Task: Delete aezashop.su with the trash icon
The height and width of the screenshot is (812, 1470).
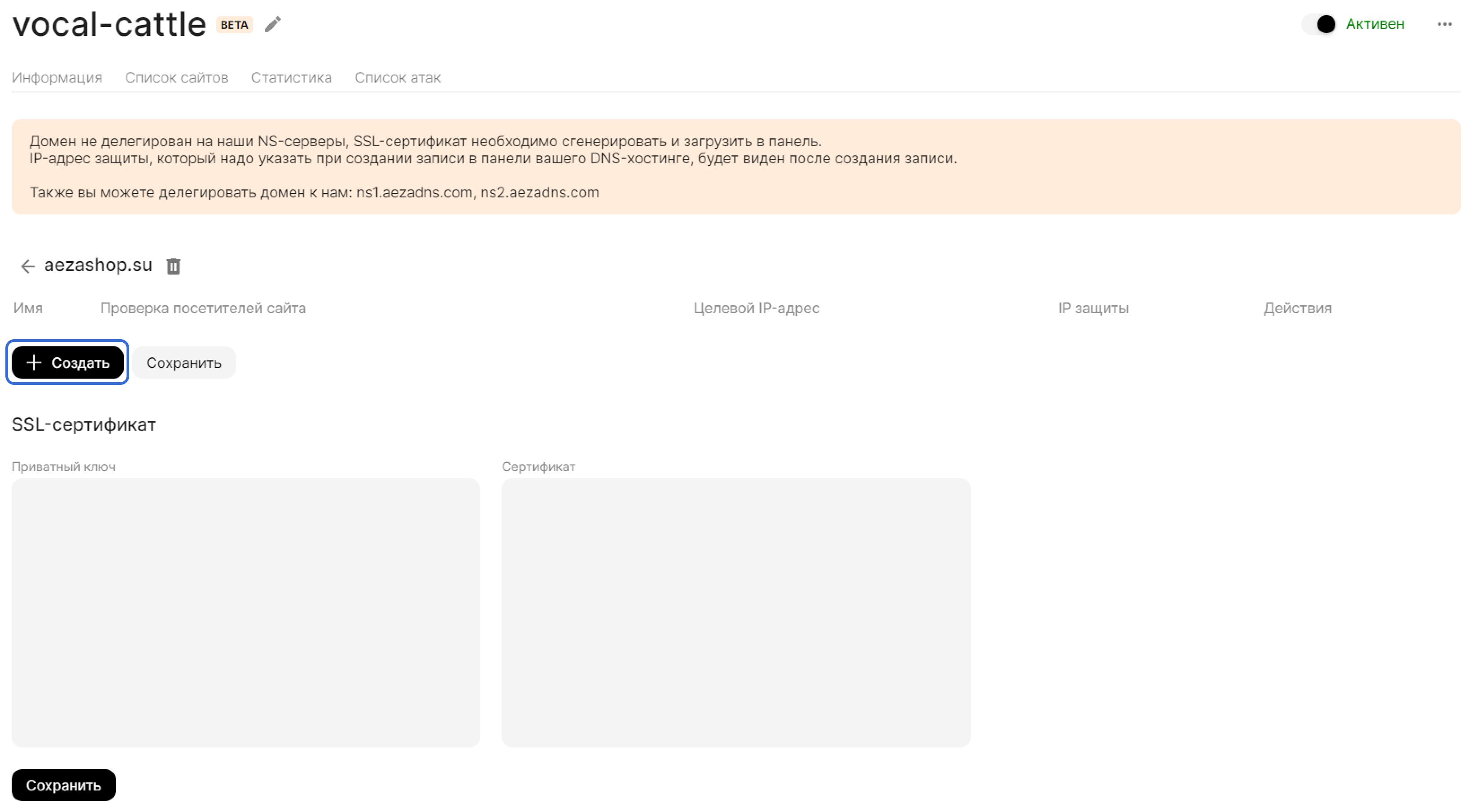Action: point(174,266)
